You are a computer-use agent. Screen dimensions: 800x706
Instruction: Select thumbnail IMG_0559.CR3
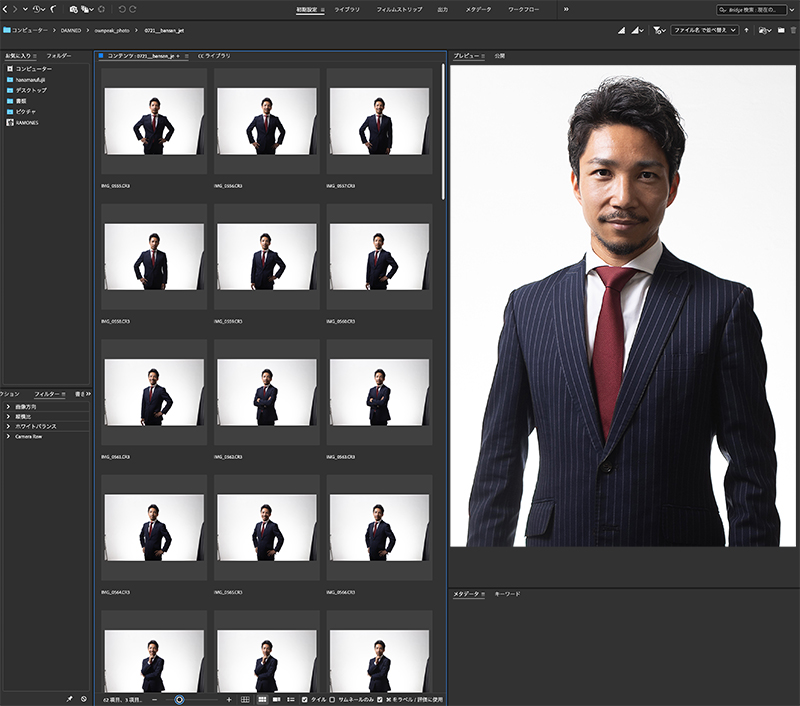tap(267, 257)
